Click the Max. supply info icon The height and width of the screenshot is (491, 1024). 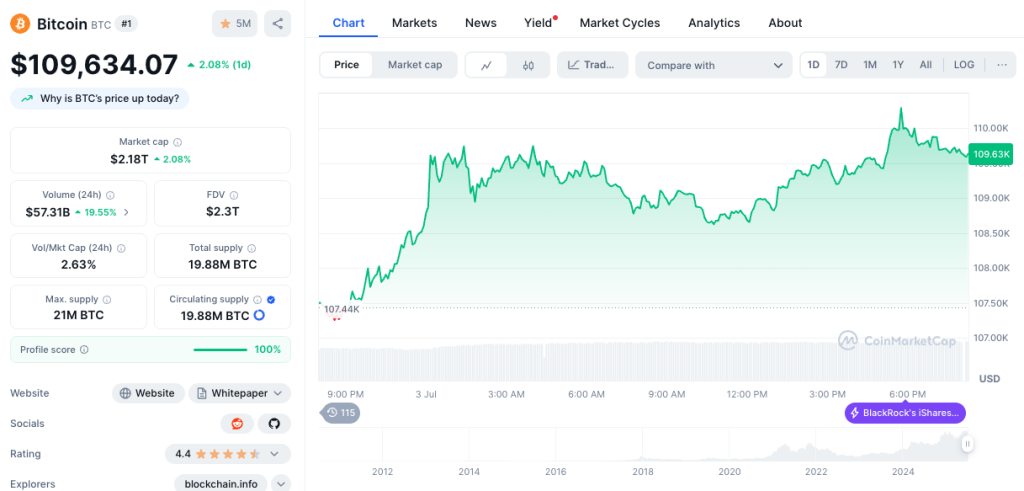coord(107,300)
